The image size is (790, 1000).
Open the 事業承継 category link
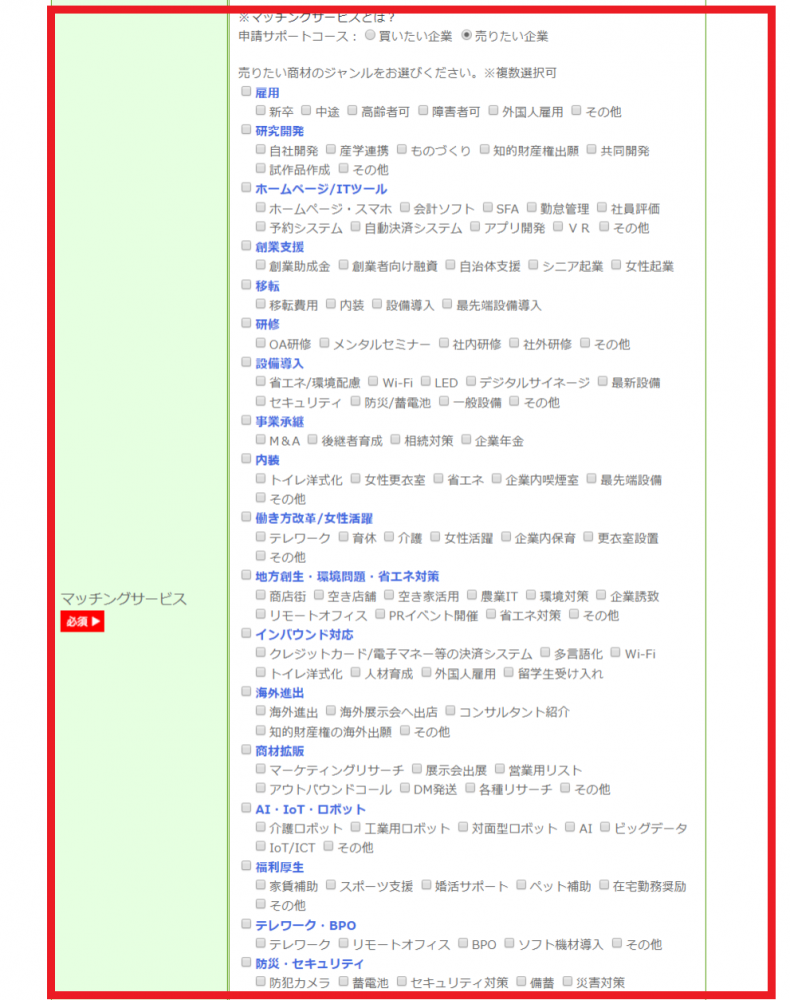pyautogui.click(x=279, y=422)
